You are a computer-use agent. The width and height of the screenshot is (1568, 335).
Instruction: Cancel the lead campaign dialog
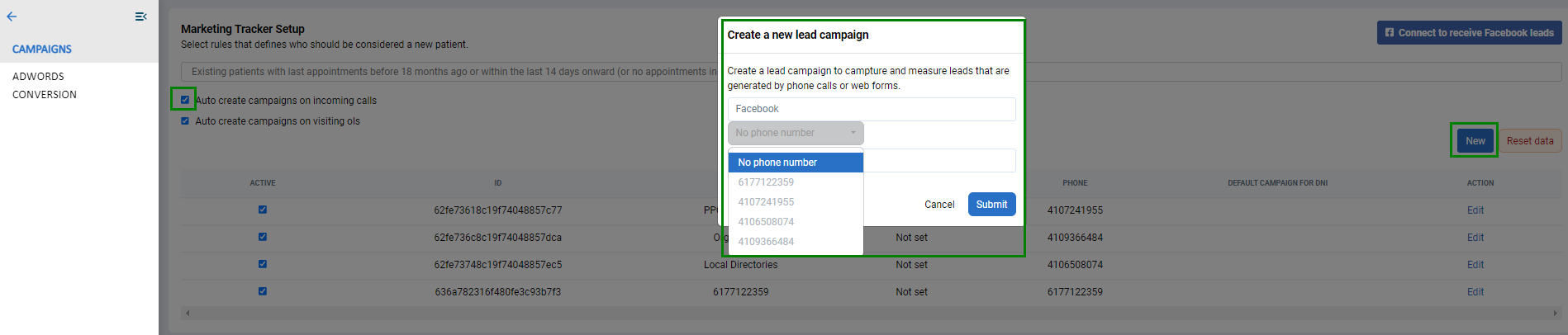[939, 205]
